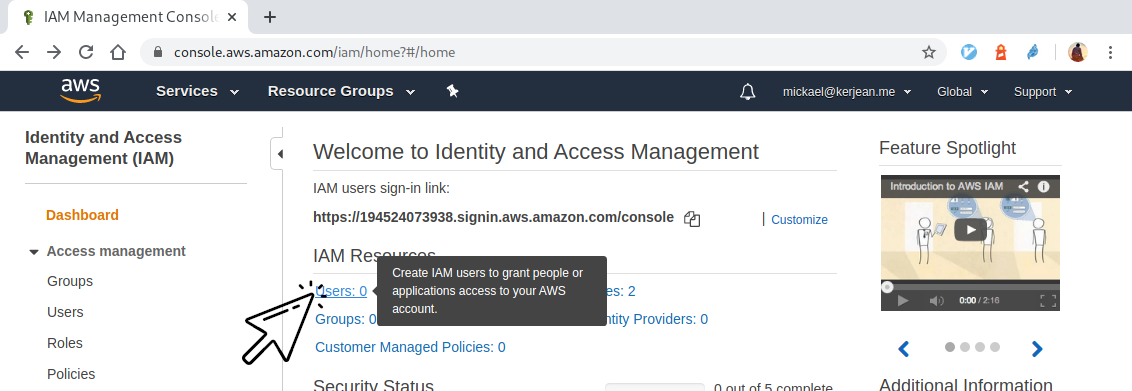Screen dimensions: 1132x391
Task: Select the third spotlight carousel dot
Action: tap(980, 347)
